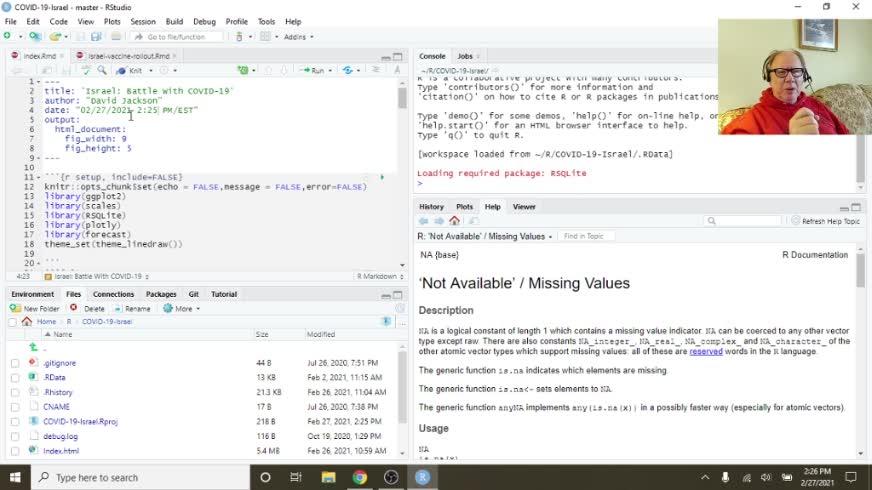This screenshot has width=872, height=490.
Task: Click the Delete button in Files pane
Action: pyautogui.click(x=88, y=309)
